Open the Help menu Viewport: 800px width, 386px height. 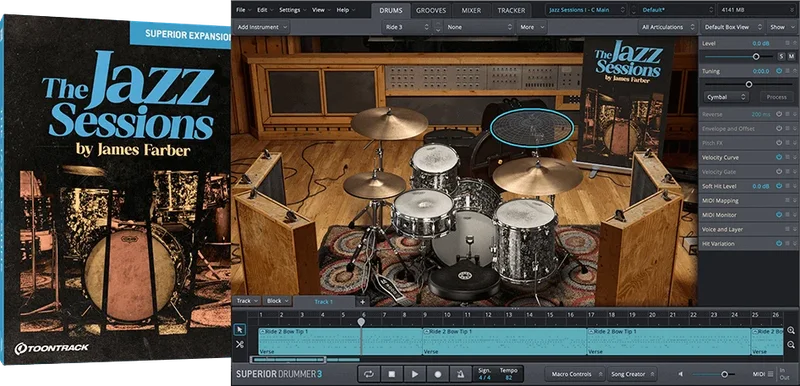coord(345,10)
